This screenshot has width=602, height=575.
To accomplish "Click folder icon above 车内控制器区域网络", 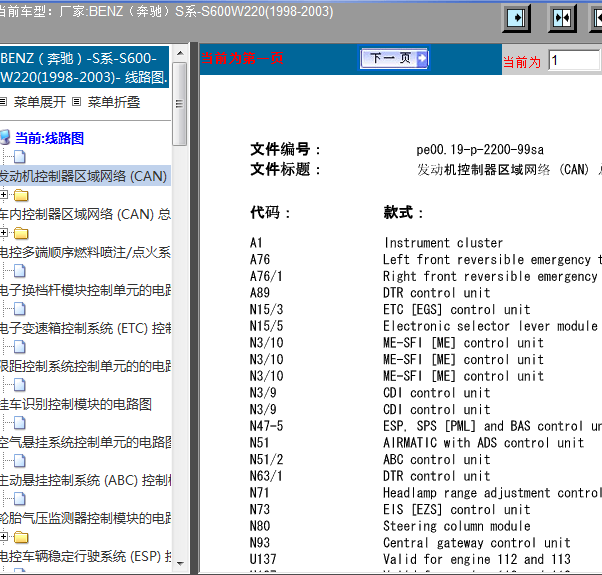I will [x=21, y=195].
